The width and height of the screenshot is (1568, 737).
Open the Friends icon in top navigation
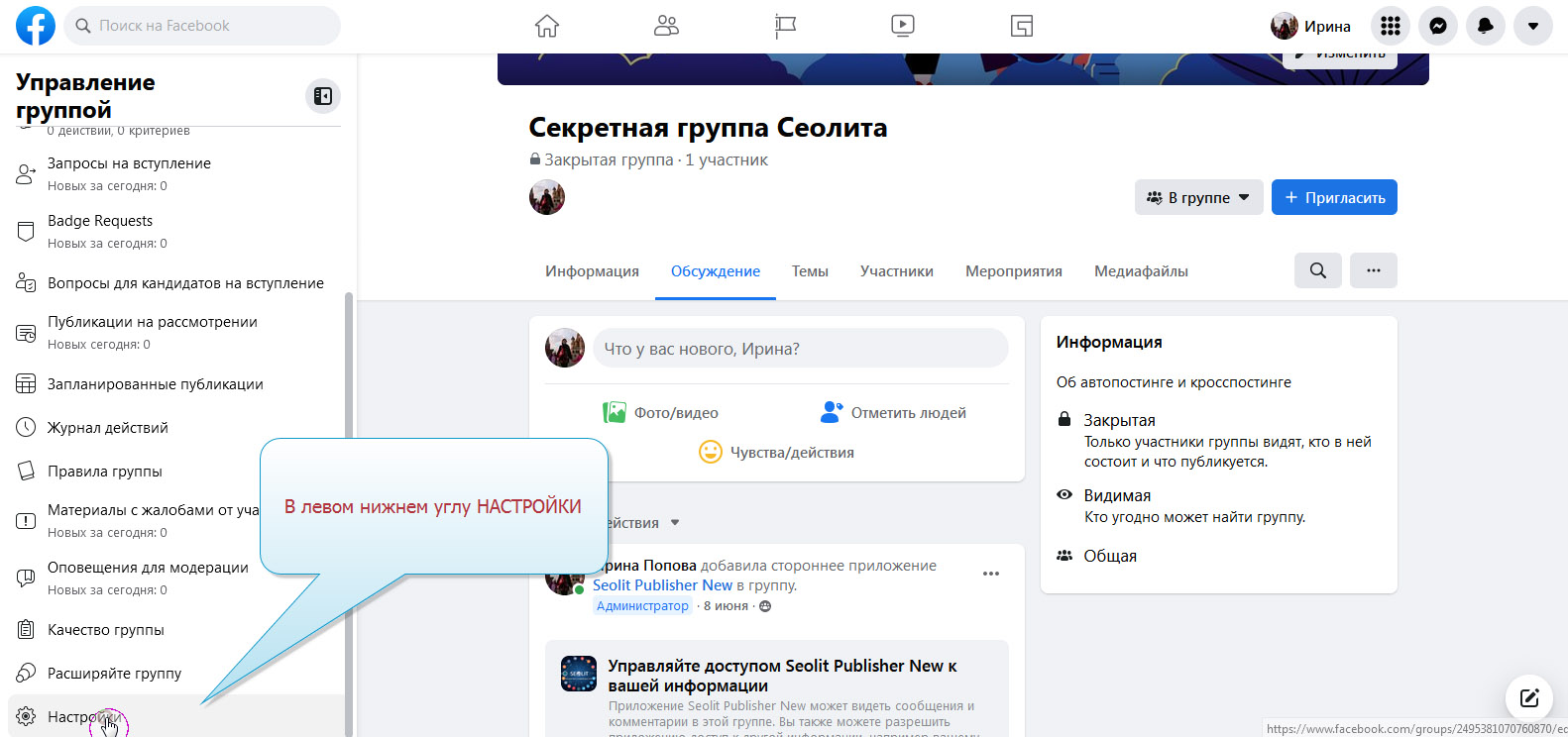(666, 26)
